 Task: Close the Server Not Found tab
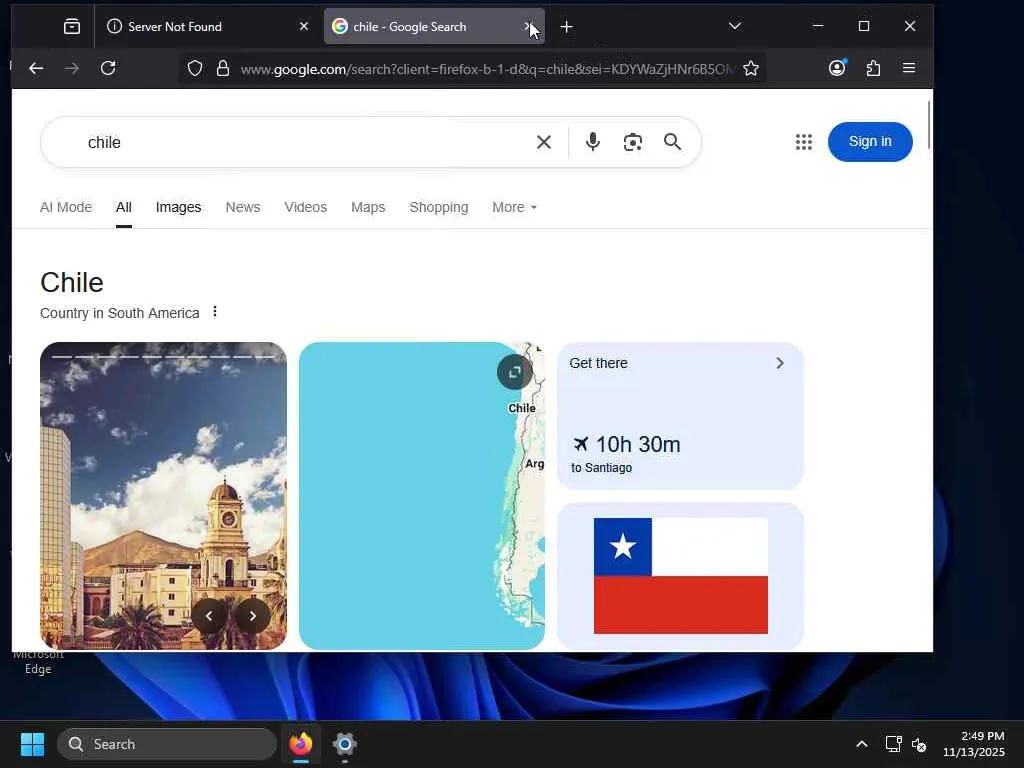(x=304, y=27)
